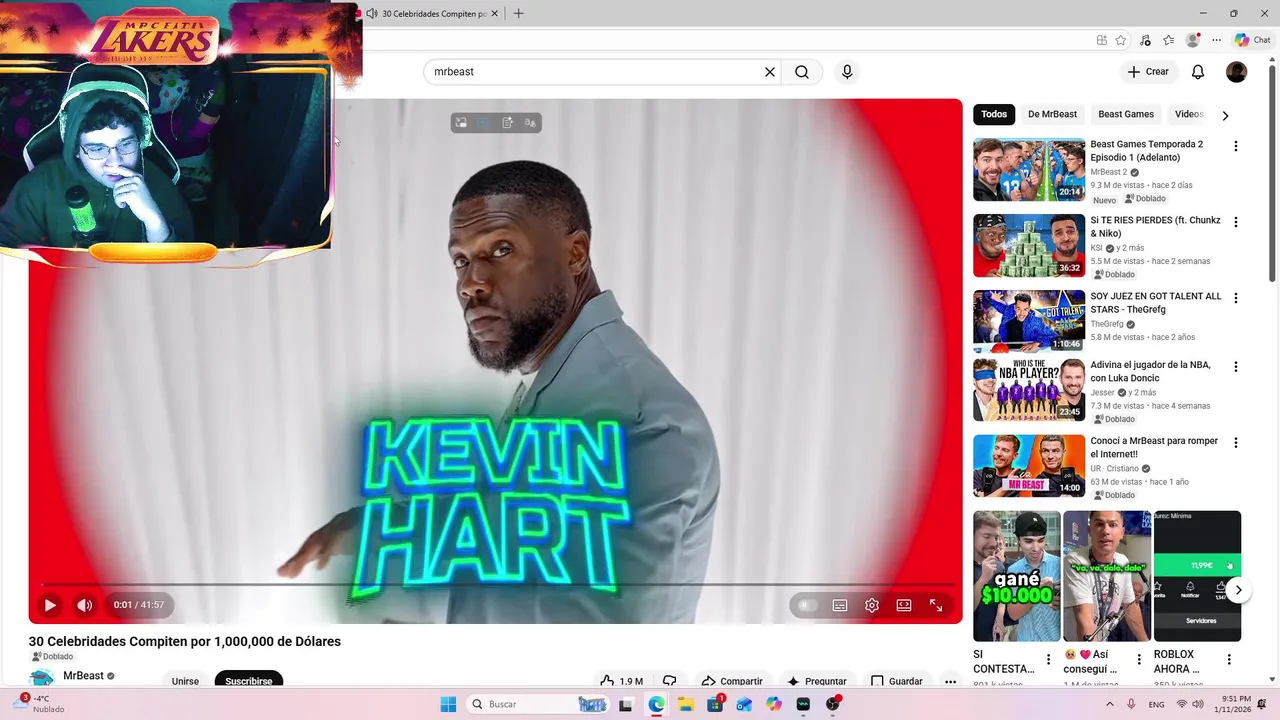This screenshot has height=720, width=1280.
Task: Select the De MrBeast filter chip
Action: pos(1052,114)
